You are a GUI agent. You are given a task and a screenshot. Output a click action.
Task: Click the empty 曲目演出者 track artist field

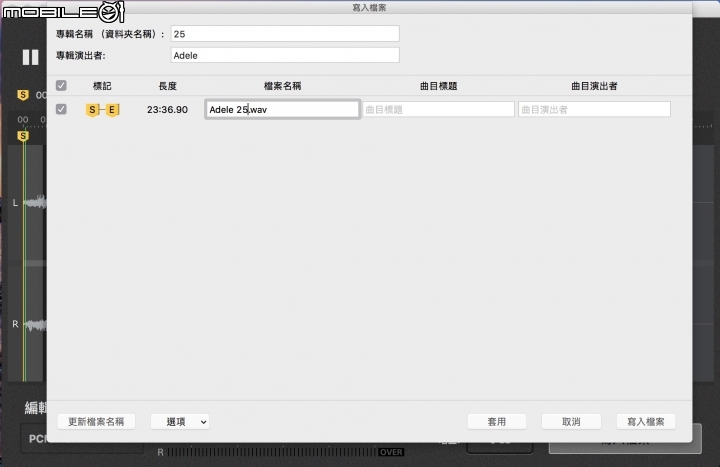[594, 109]
